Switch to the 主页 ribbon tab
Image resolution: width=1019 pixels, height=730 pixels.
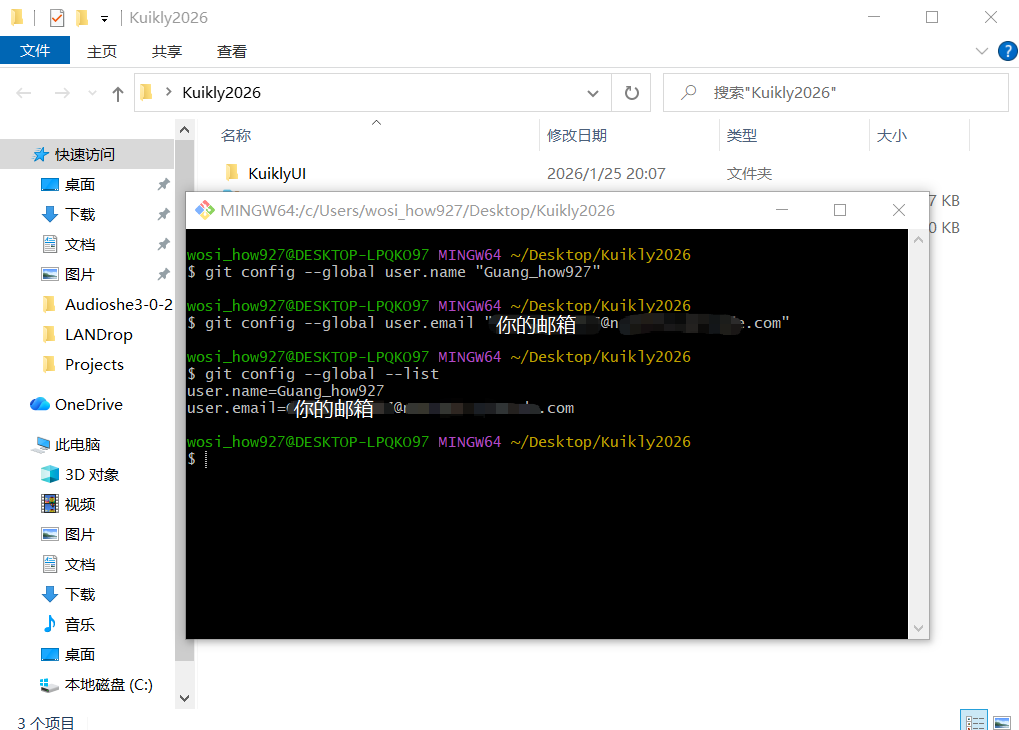coord(102,51)
